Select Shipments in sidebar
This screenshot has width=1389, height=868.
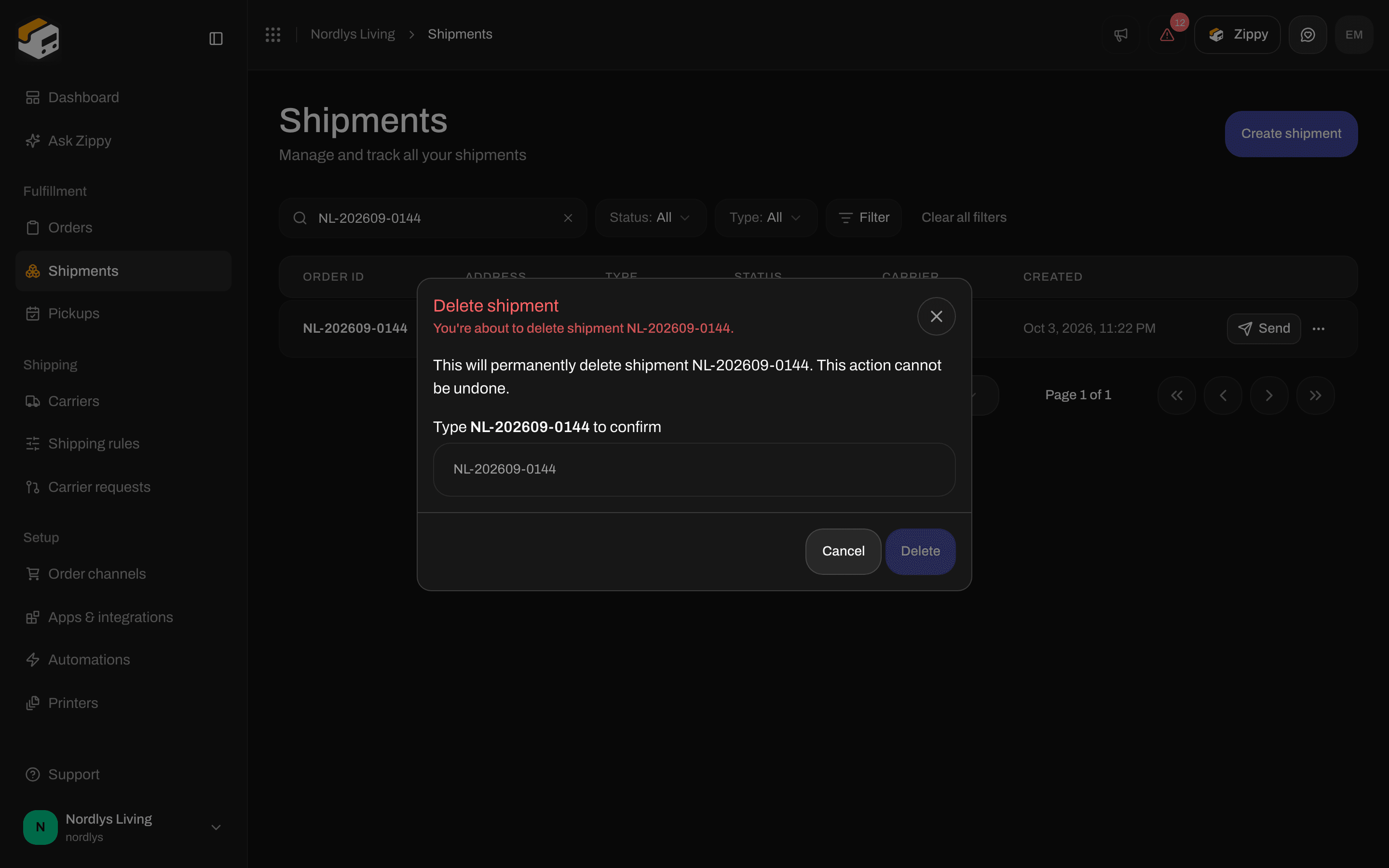click(x=123, y=271)
